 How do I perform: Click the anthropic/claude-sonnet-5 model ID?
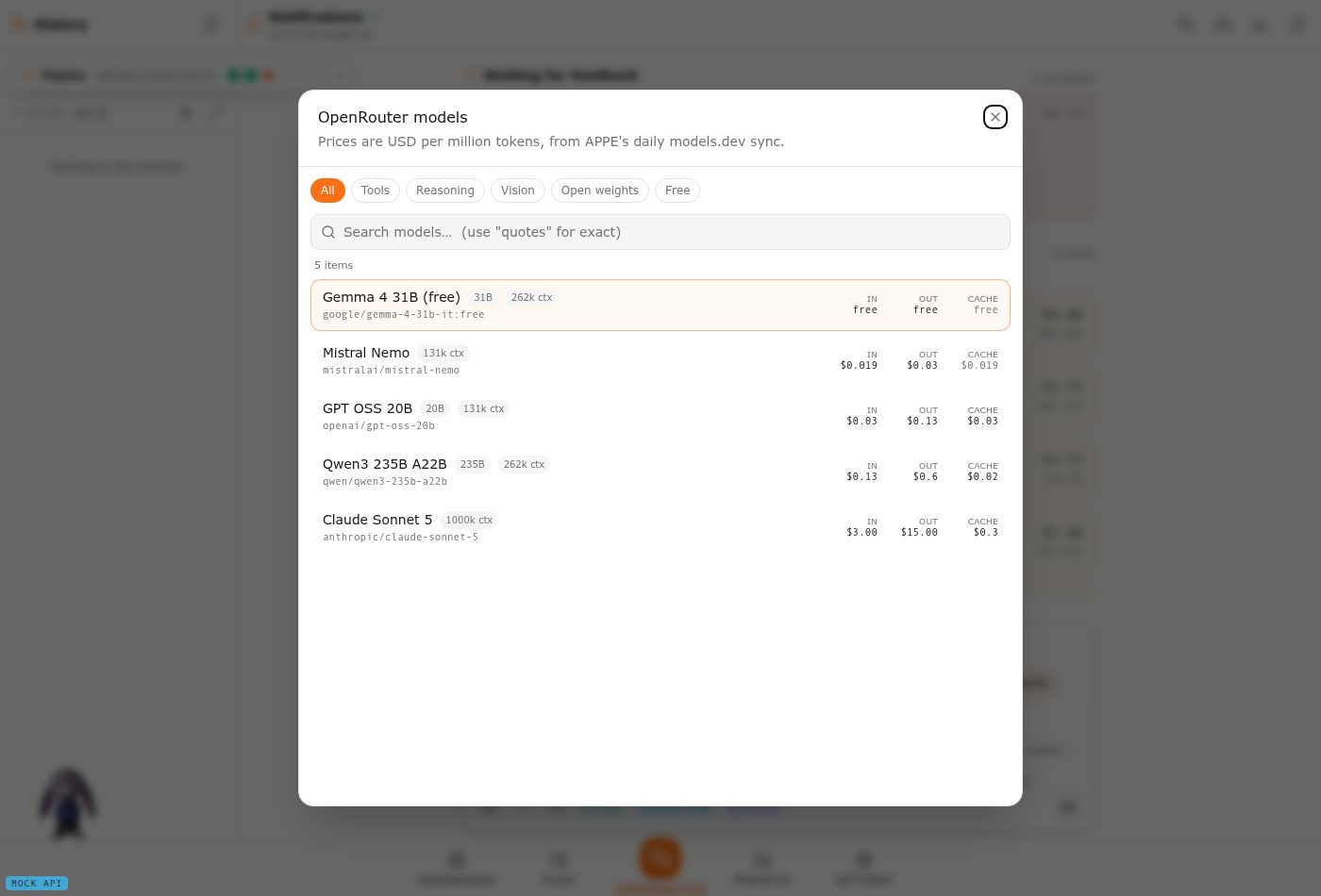pos(400,538)
